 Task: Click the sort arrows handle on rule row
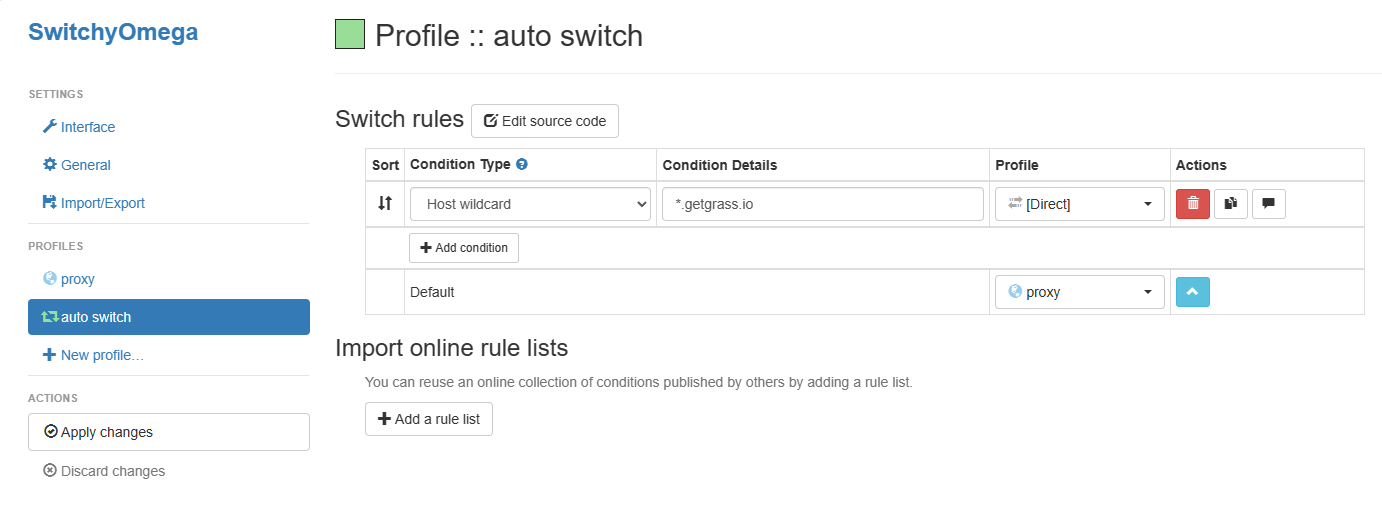tap(385, 204)
